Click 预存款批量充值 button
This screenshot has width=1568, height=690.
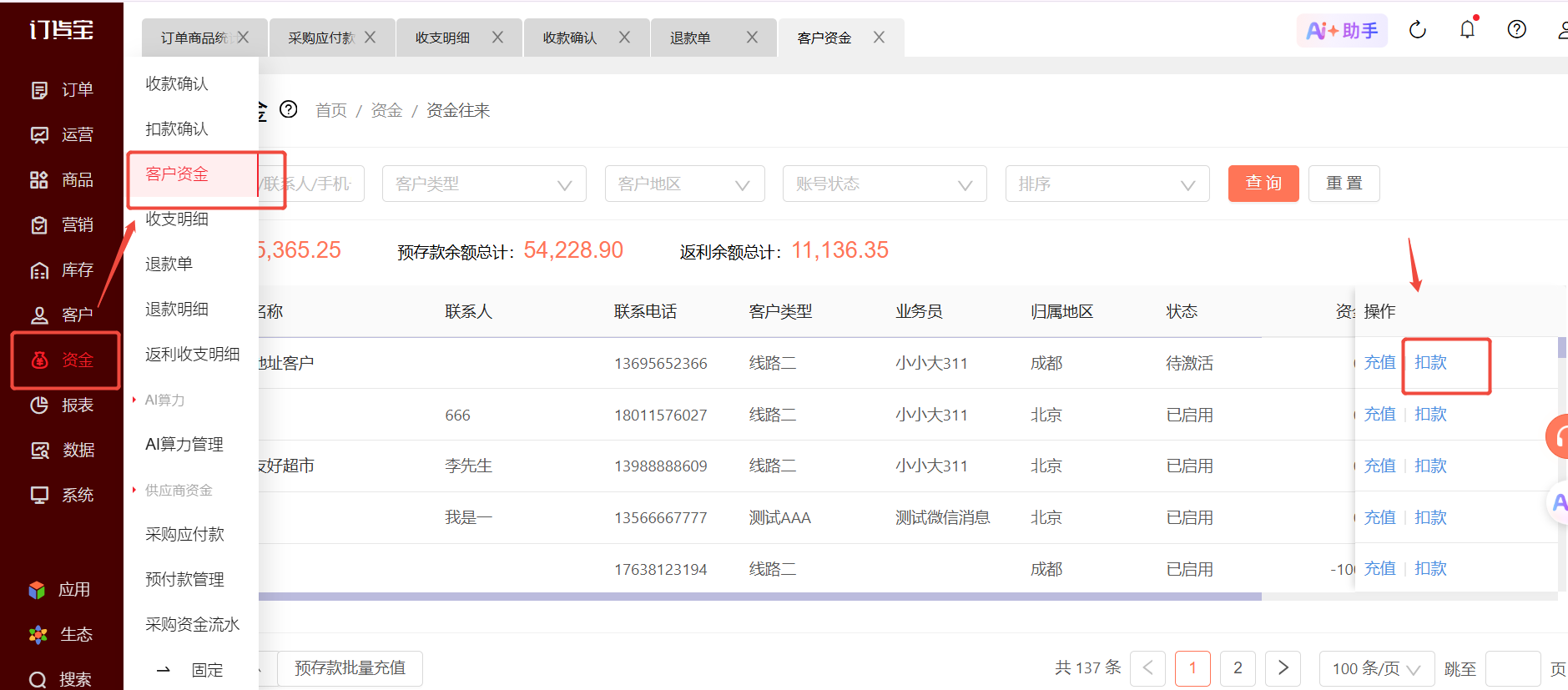click(x=350, y=668)
